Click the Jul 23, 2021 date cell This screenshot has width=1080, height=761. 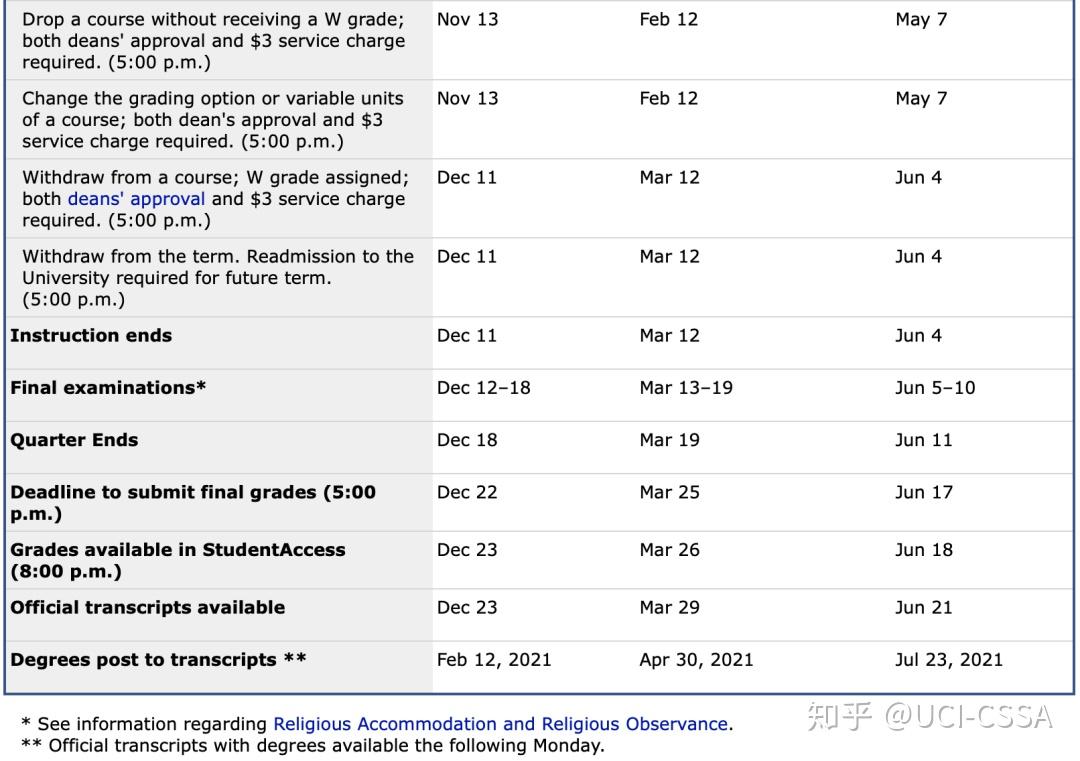[x=948, y=660]
